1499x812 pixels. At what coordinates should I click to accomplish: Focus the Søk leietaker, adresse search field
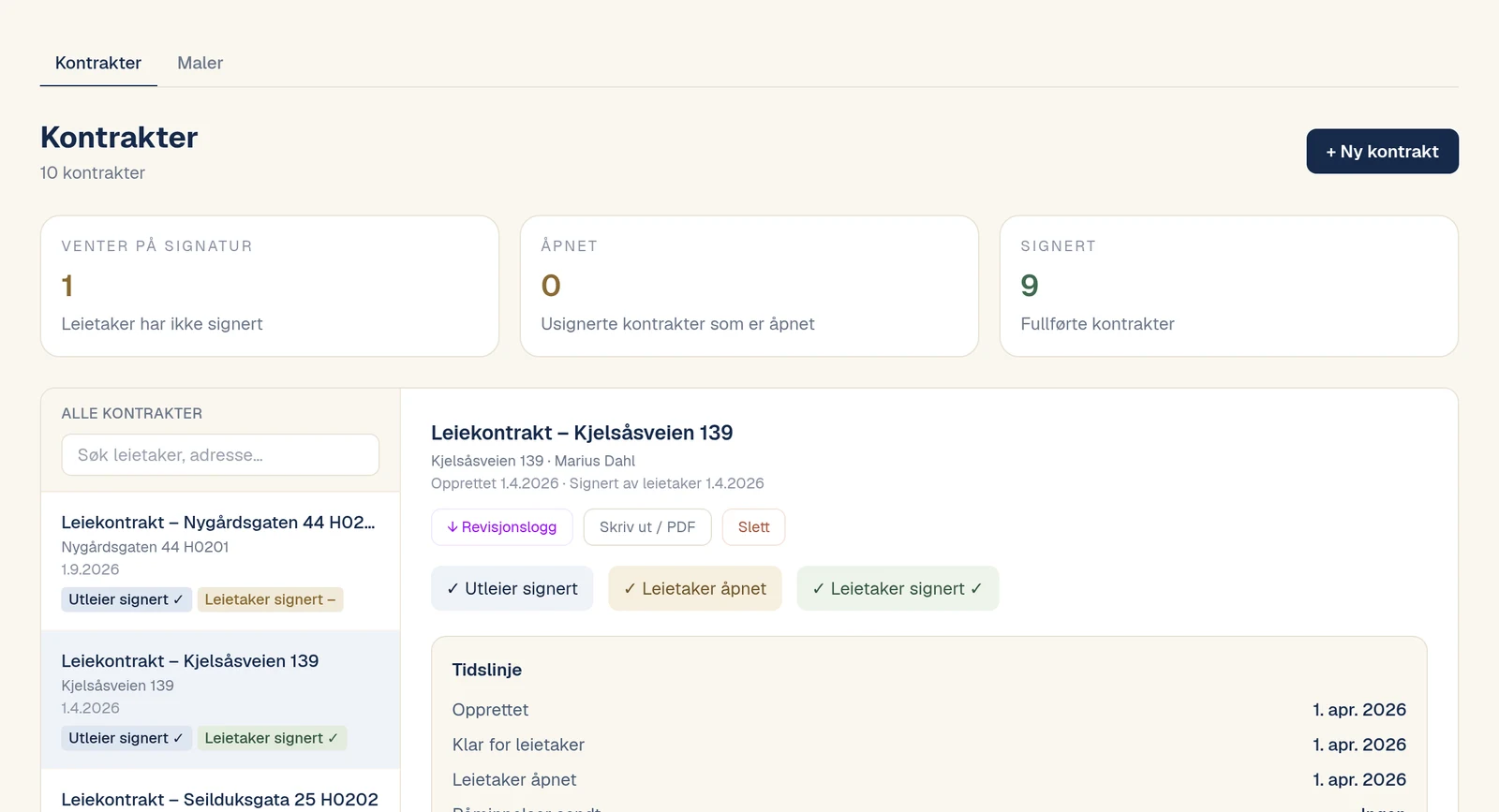coord(220,455)
